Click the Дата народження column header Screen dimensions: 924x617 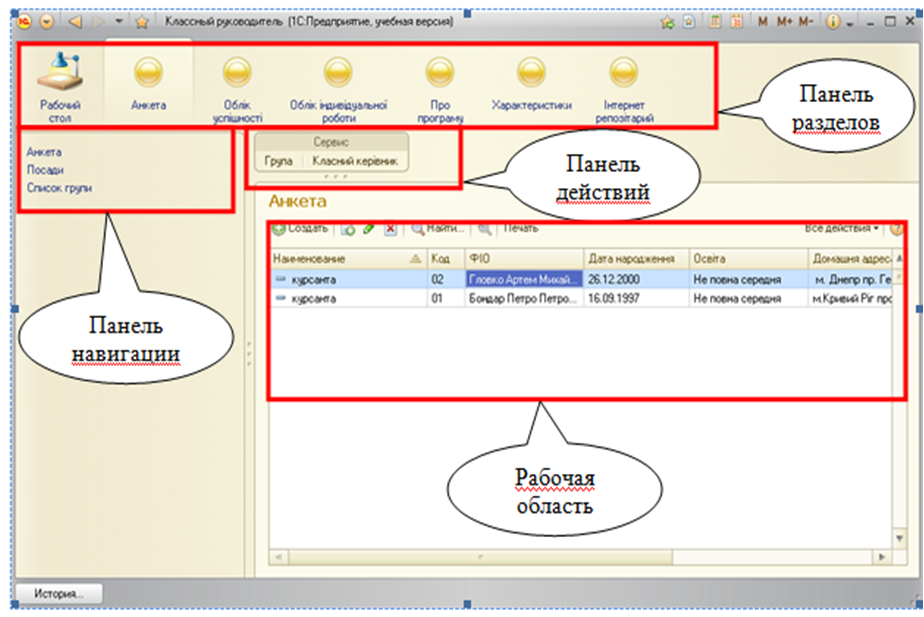pyautogui.click(x=636, y=258)
